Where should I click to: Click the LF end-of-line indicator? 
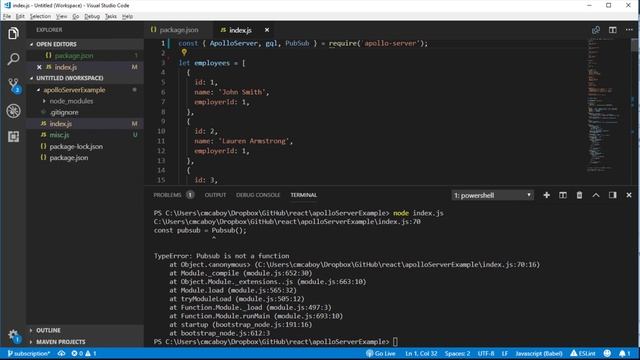click(x=504, y=353)
